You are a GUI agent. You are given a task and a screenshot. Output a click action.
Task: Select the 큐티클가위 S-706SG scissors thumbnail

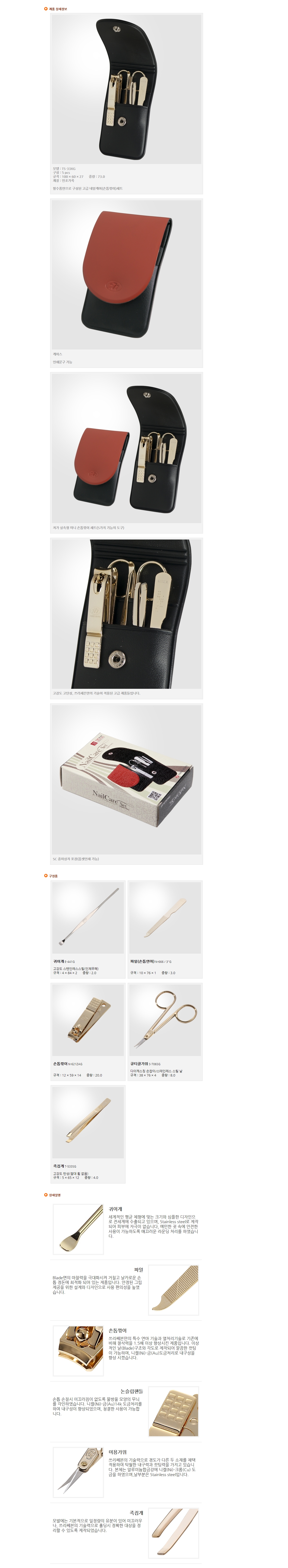pos(165,1020)
